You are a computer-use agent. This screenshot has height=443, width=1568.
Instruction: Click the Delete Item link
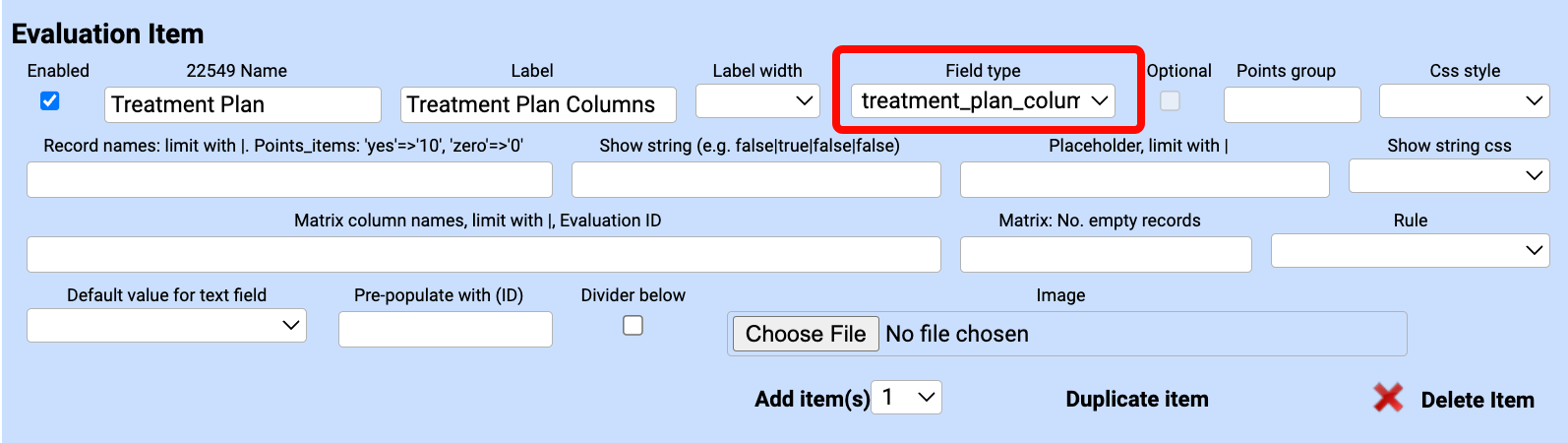pyautogui.click(x=1477, y=400)
